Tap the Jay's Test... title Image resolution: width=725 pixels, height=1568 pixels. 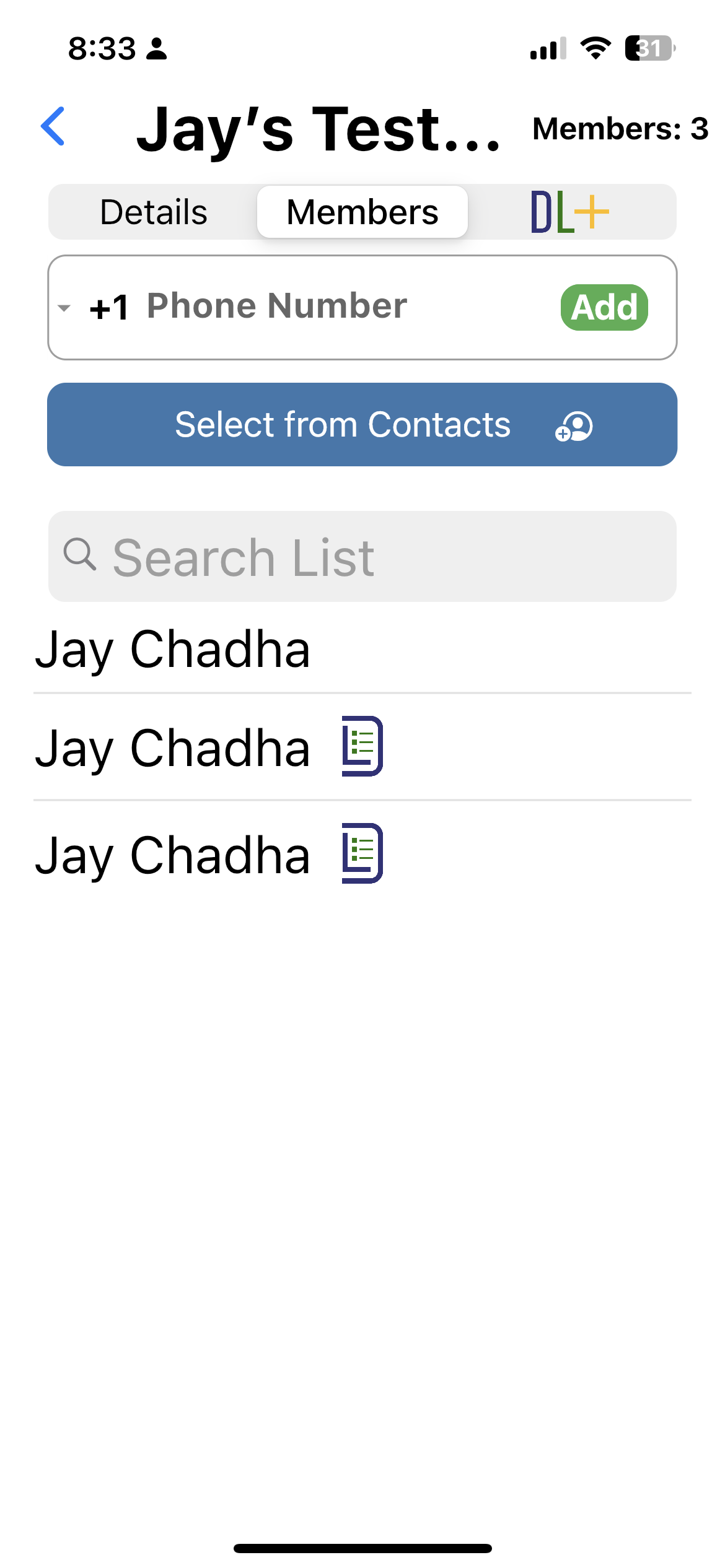click(x=319, y=129)
